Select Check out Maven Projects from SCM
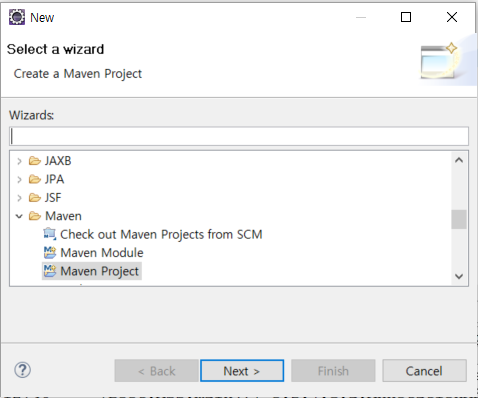478x398 pixels. coord(161,234)
